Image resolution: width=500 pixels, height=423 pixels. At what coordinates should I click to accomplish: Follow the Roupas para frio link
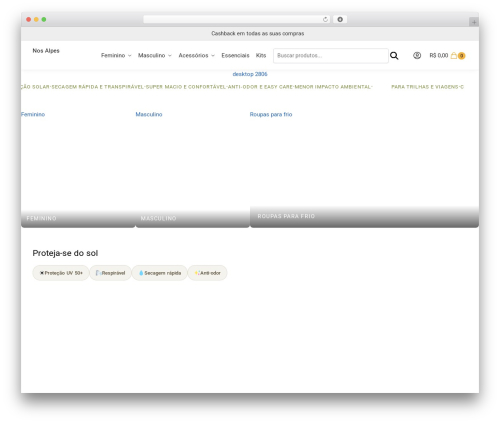point(271,114)
